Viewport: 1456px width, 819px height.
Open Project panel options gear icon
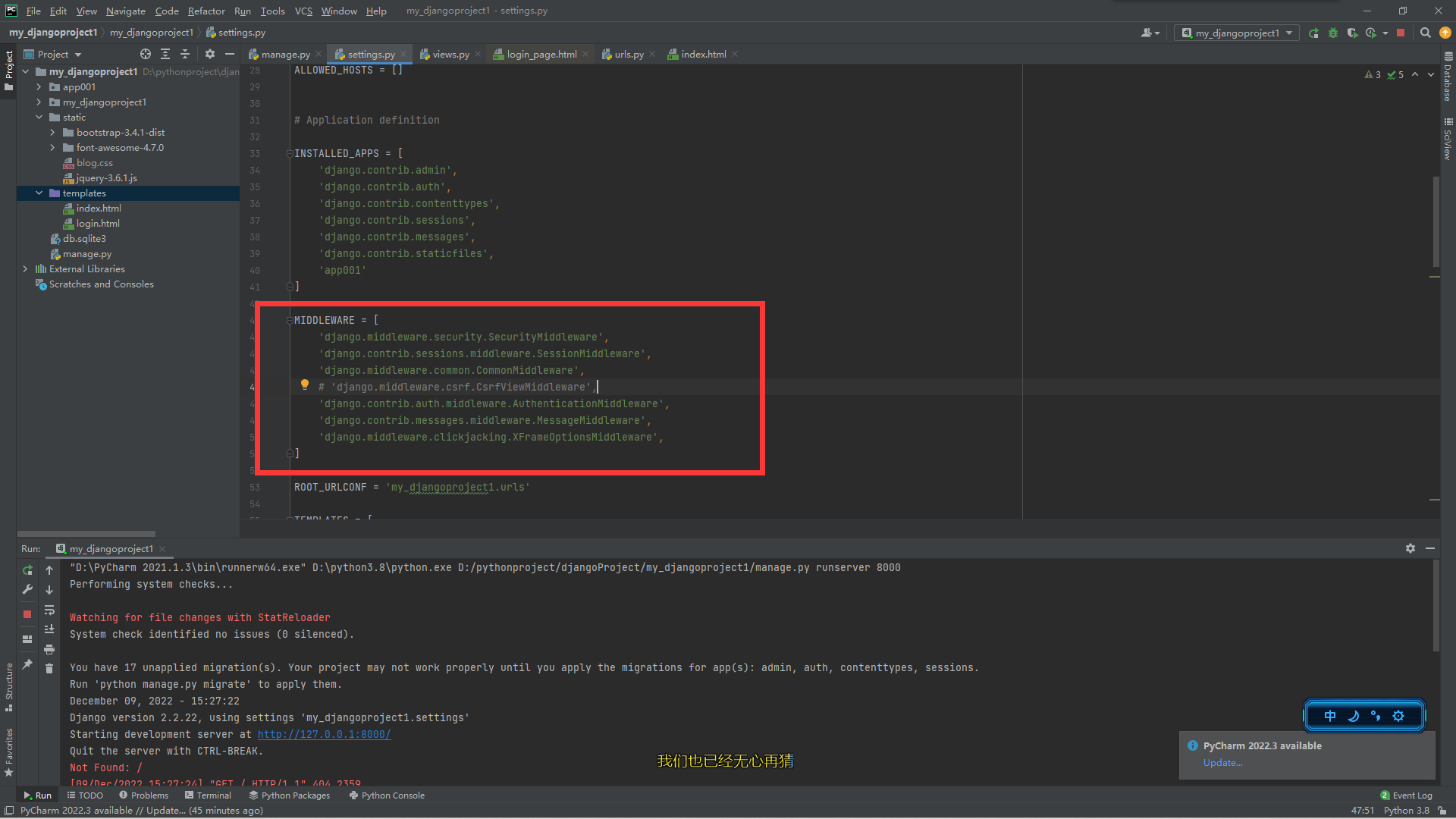210,54
